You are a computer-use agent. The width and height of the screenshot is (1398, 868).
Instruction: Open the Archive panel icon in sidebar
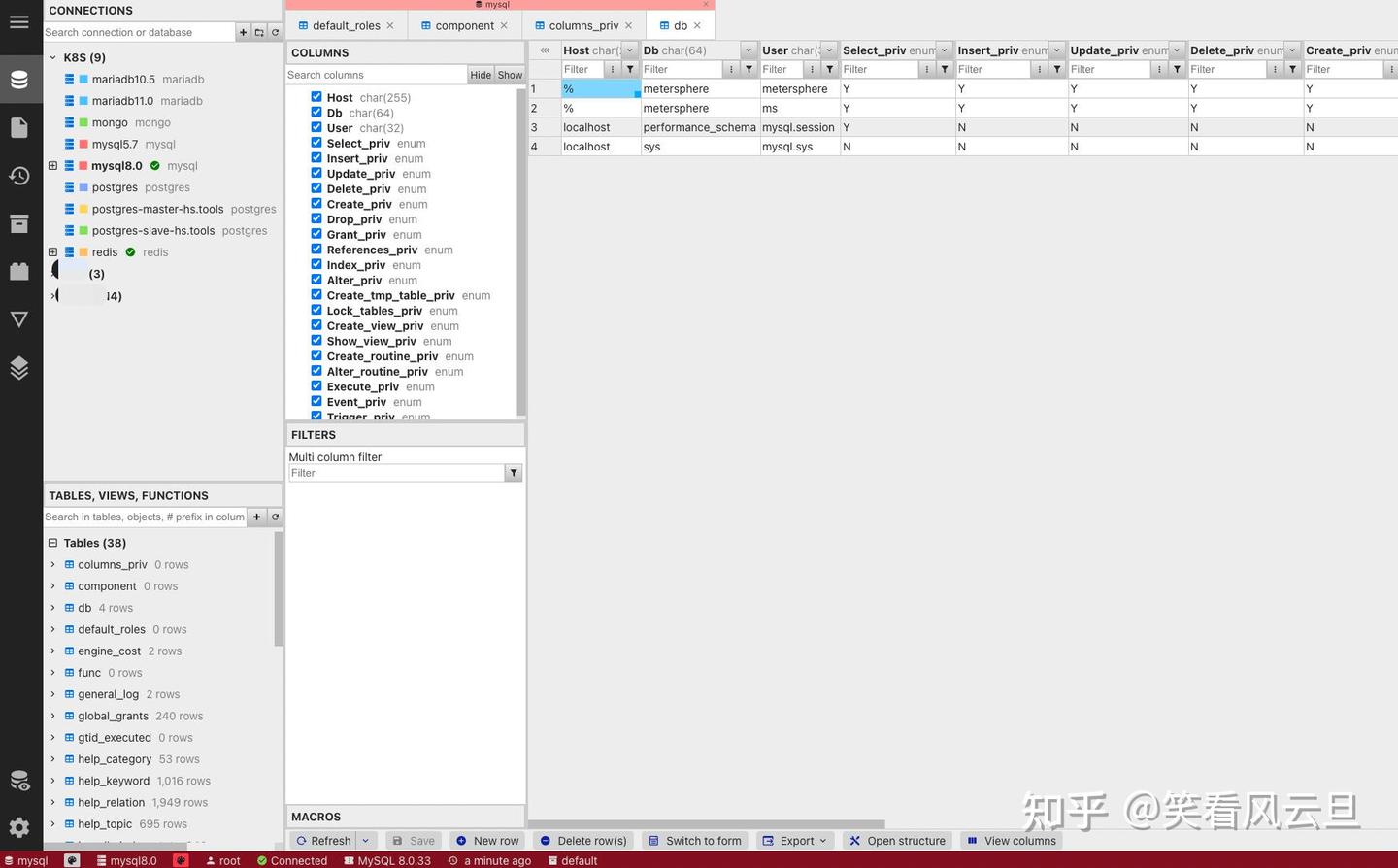pos(20,223)
